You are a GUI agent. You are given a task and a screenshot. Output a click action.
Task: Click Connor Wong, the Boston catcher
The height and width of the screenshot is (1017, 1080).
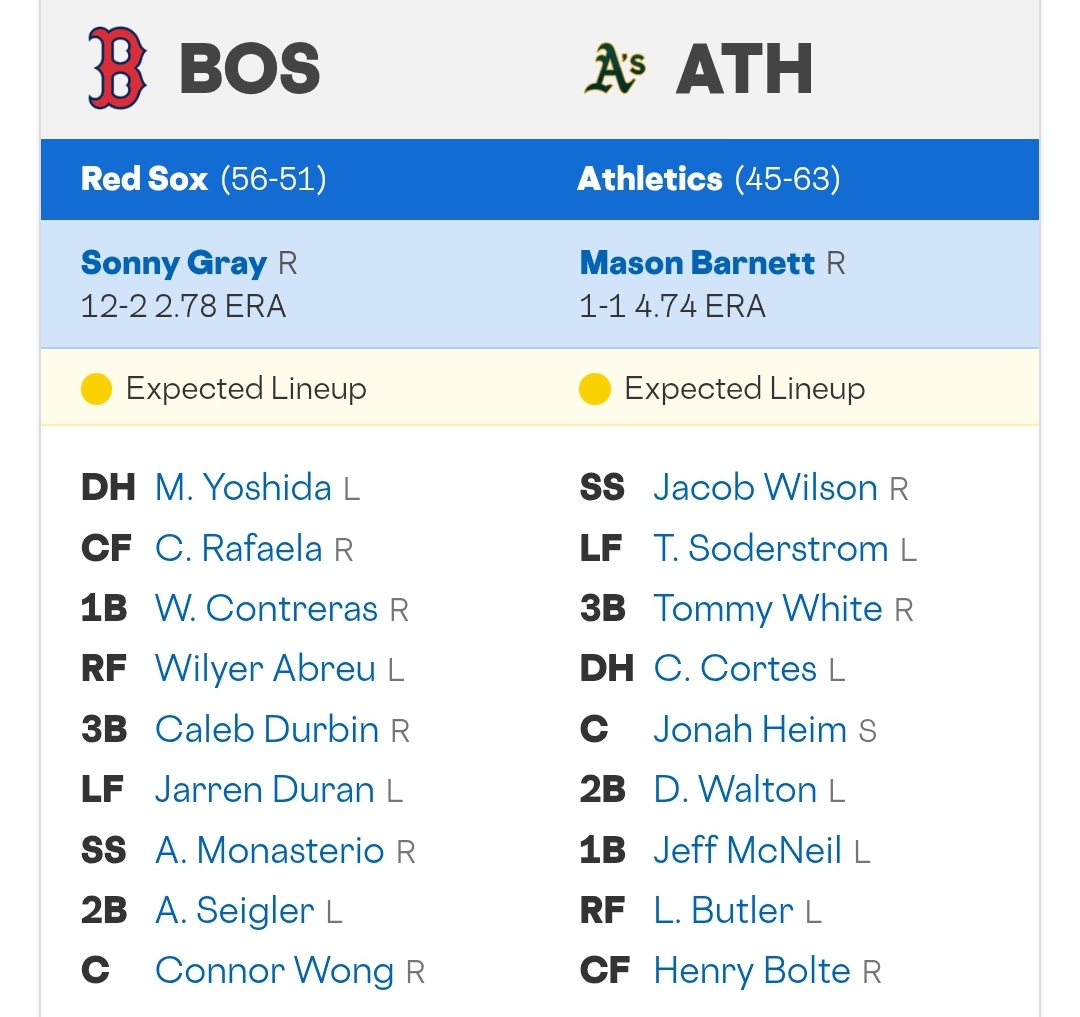click(274, 971)
